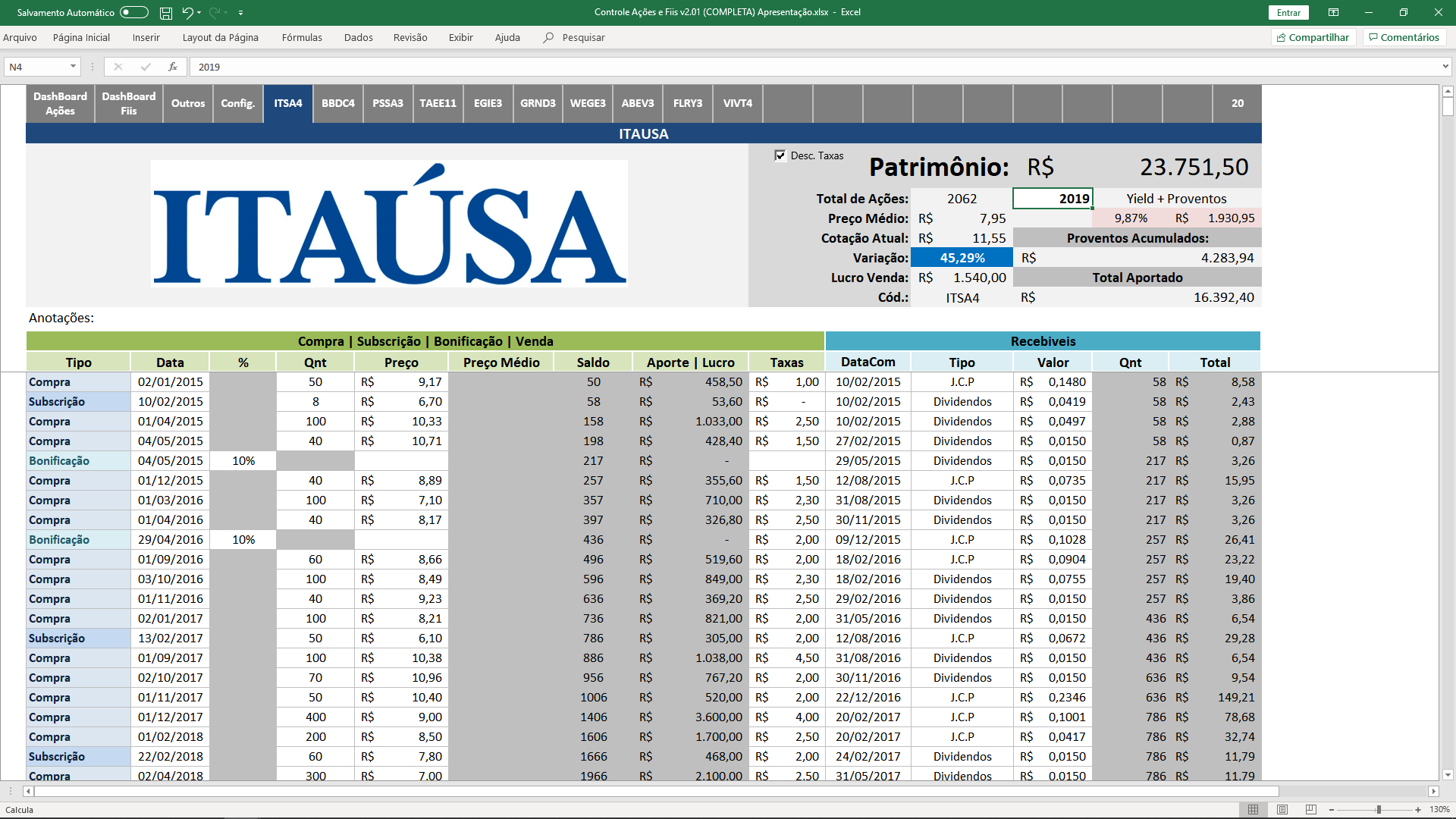Open the Ajuda ribbon tab
The height and width of the screenshot is (819, 1456).
point(507,37)
